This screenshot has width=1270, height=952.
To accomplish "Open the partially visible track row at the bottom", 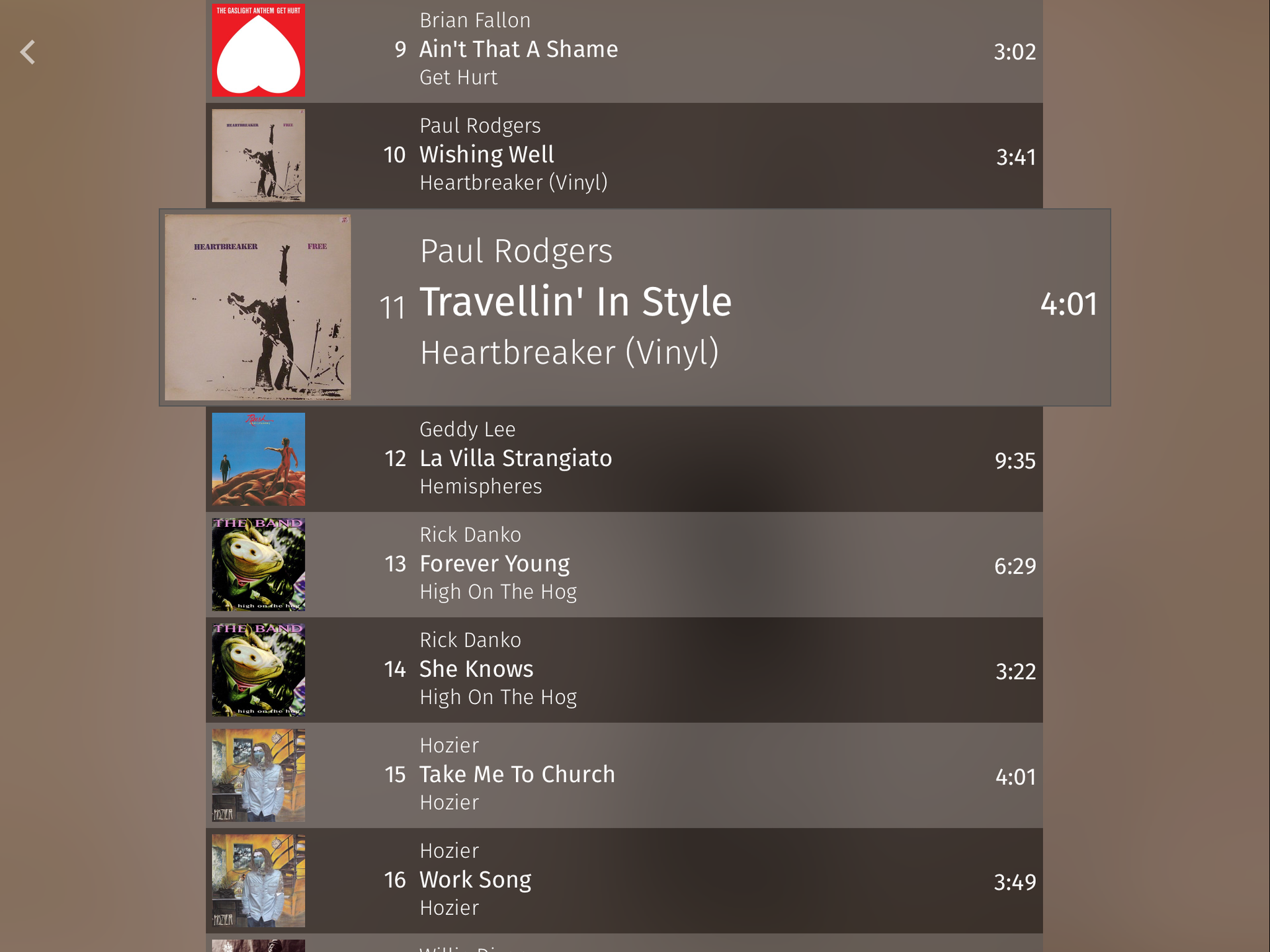I will click(x=624, y=943).
